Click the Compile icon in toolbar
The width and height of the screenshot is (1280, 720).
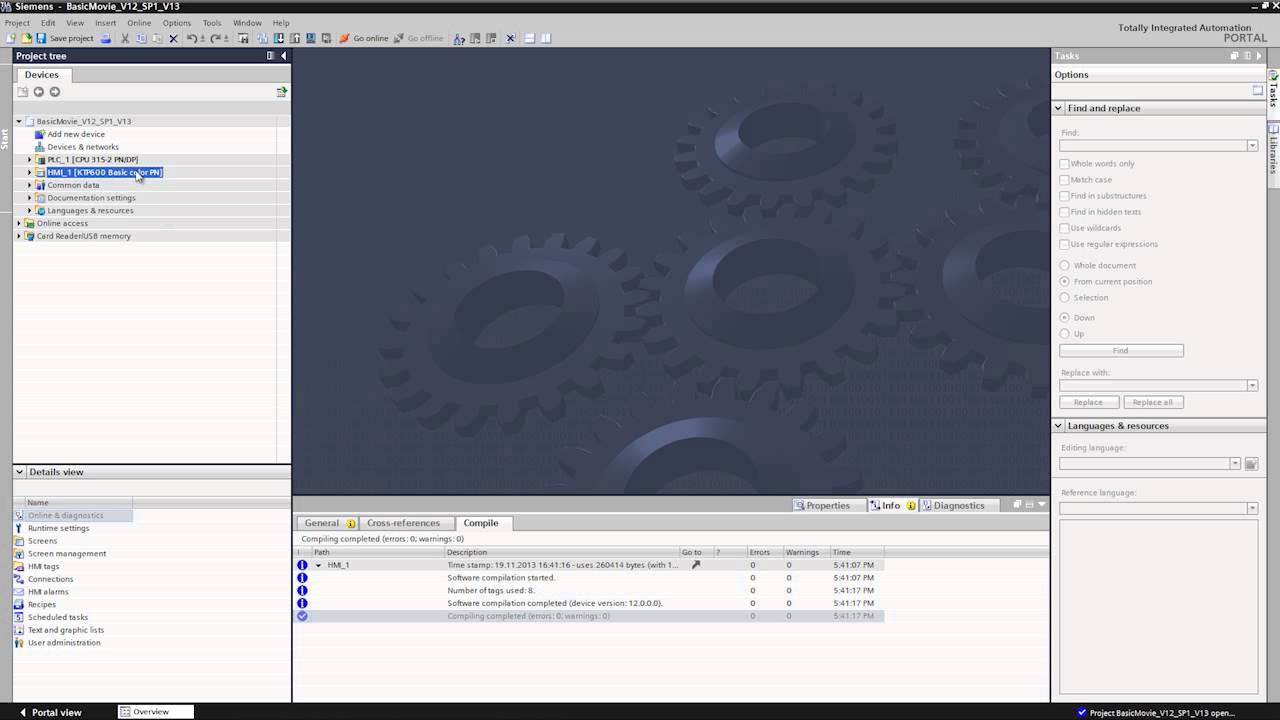coord(263,38)
